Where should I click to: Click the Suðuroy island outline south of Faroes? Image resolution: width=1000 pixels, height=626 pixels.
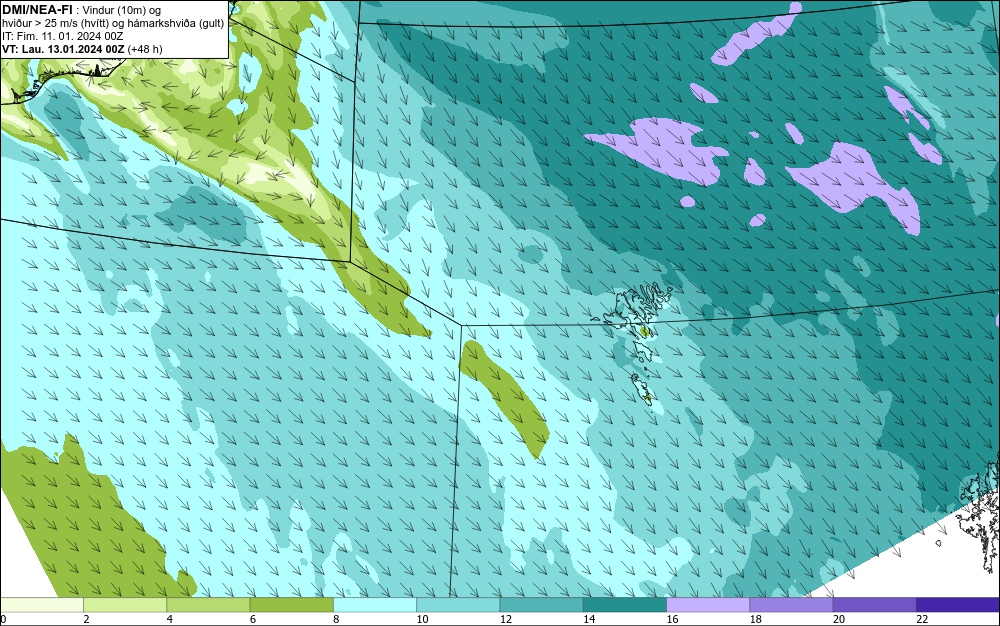(642, 390)
